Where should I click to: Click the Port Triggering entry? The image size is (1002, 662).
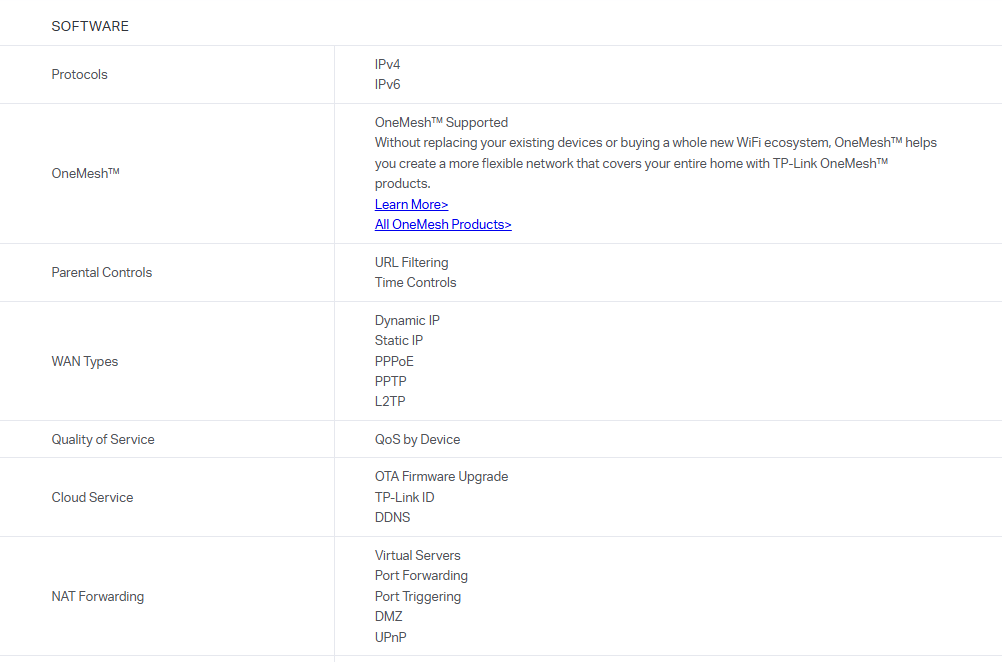pyautogui.click(x=418, y=596)
